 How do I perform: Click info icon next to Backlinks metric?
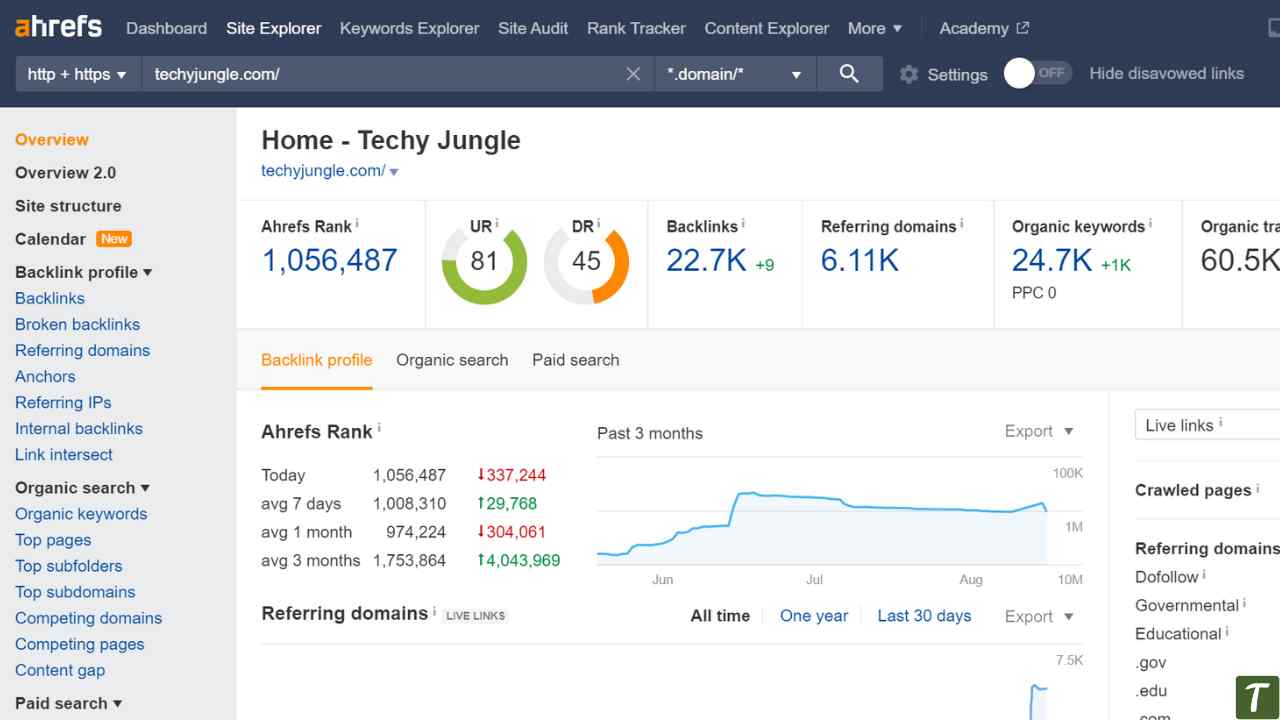point(743,224)
